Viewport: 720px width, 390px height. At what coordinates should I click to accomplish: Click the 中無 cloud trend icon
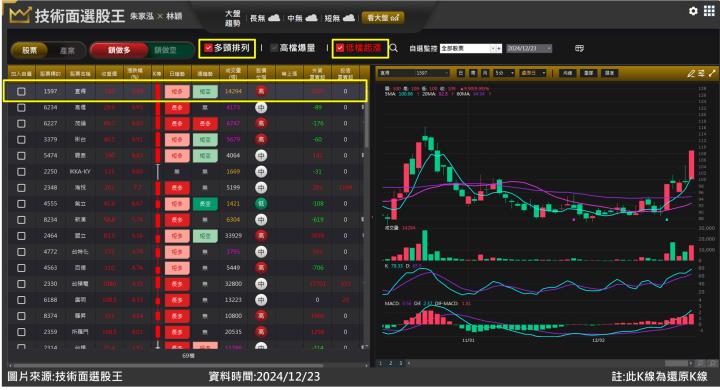pyautogui.click(x=311, y=18)
